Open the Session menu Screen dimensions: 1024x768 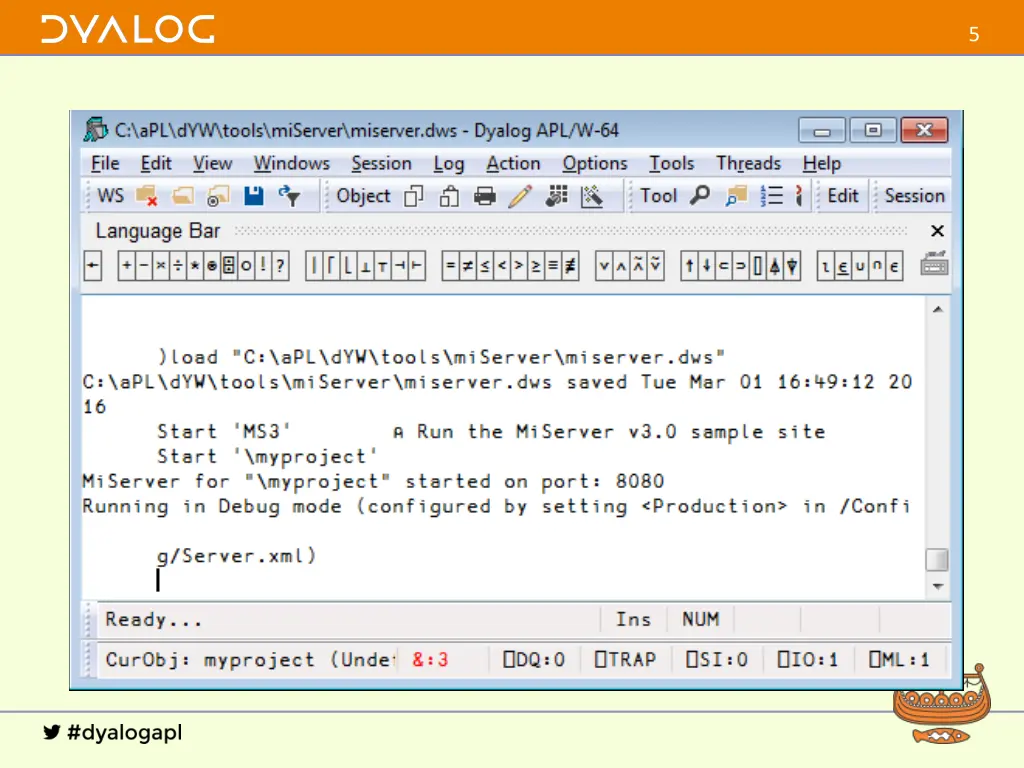(x=381, y=163)
